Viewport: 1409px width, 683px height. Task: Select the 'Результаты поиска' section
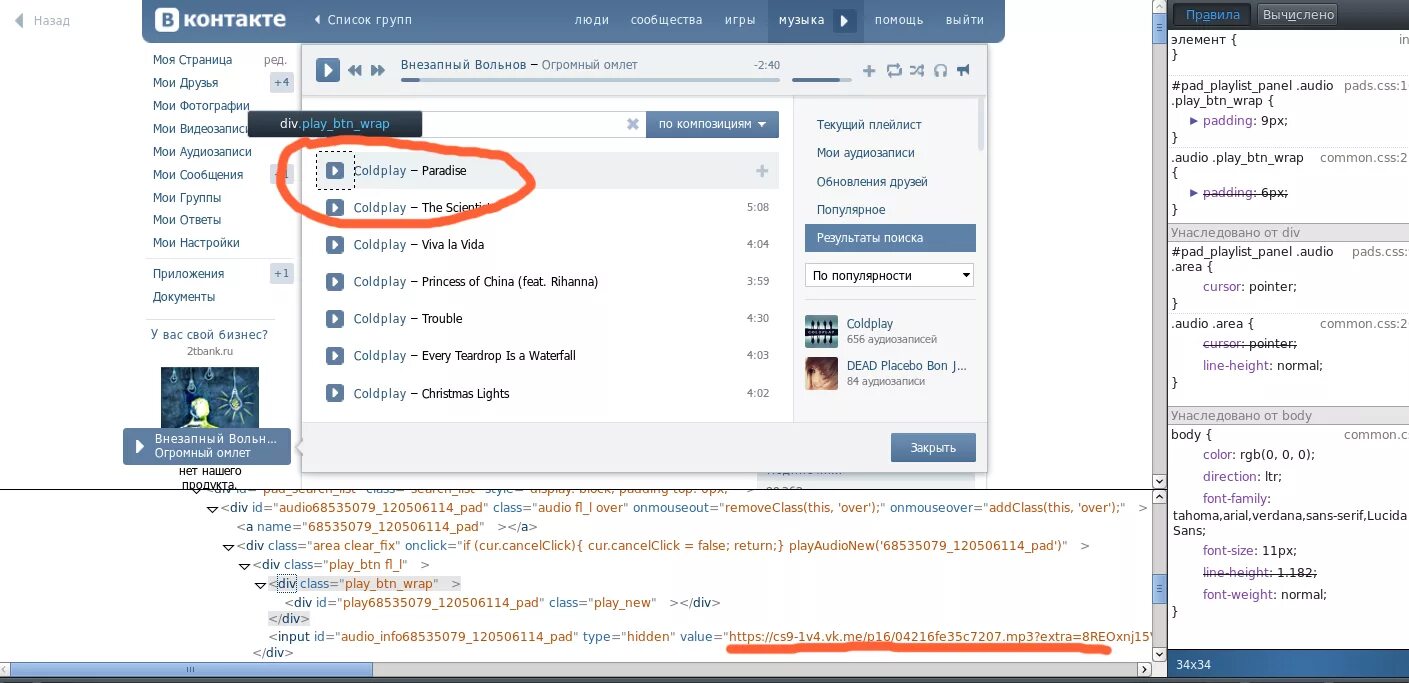tap(890, 238)
